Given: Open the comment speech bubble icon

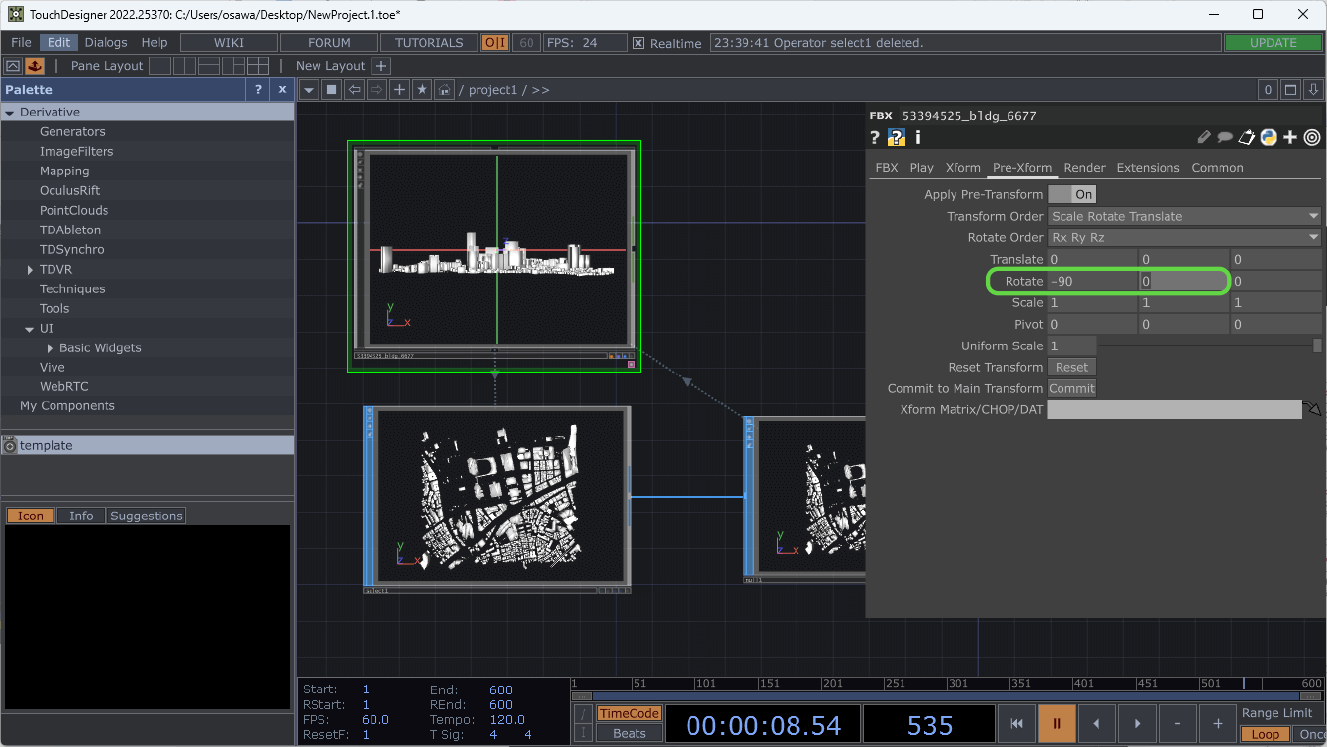Looking at the screenshot, I should coord(1225,138).
